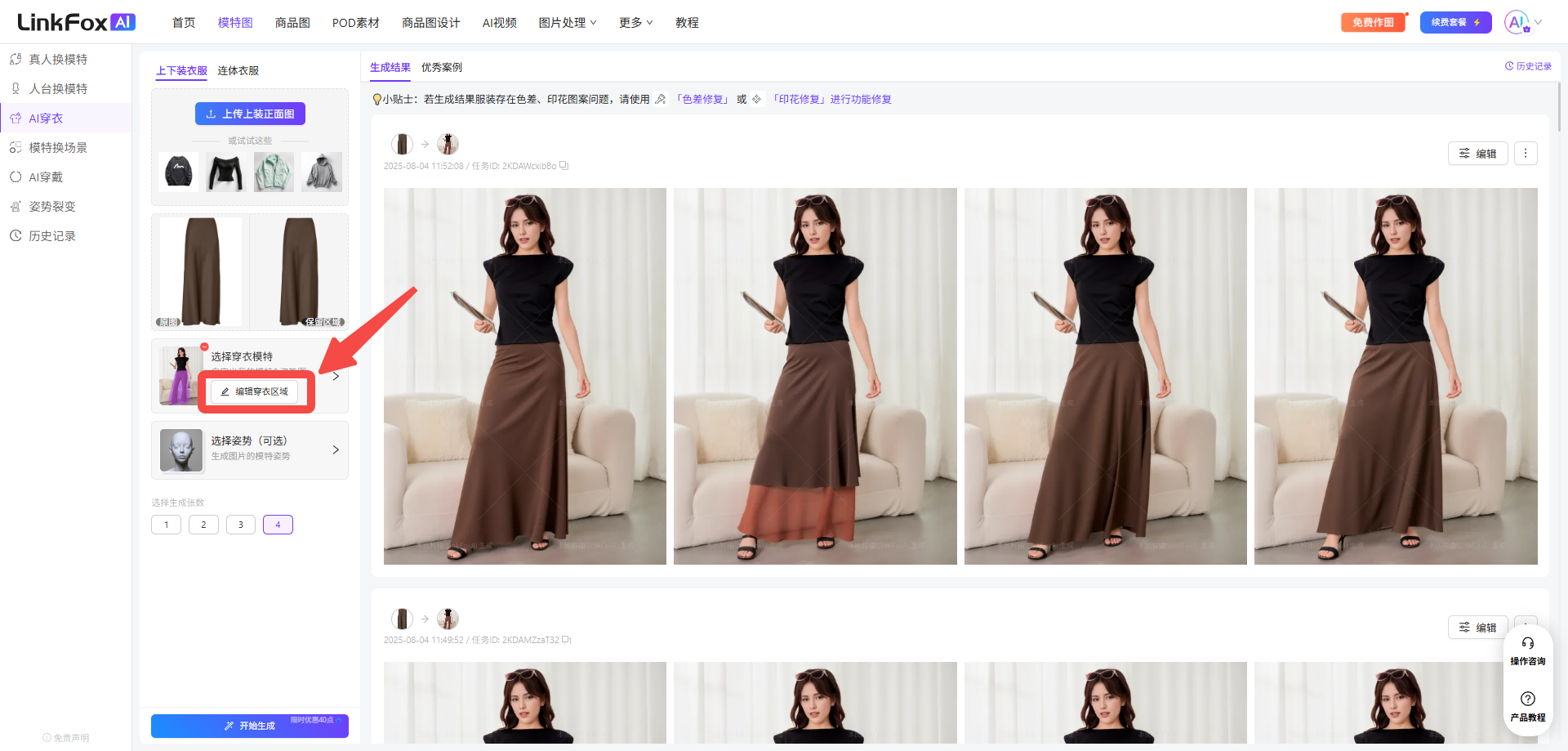Screen dimensions: 1568x751
Task: Click 编辑 button for the 11:52:08 task
Action: (x=1478, y=154)
